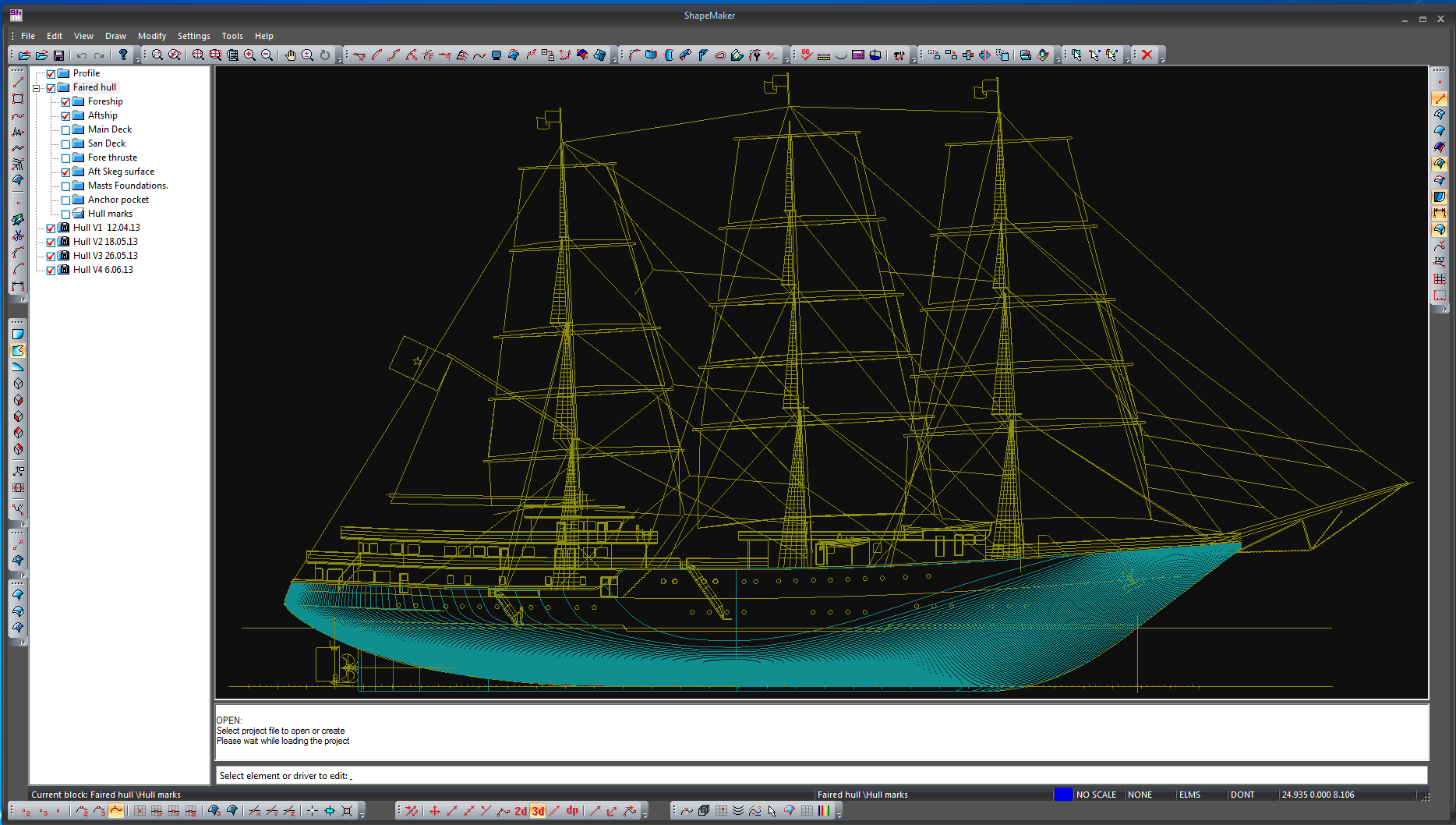Open the Modify menu
This screenshot has width=1456, height=825.
coord(152,36)
